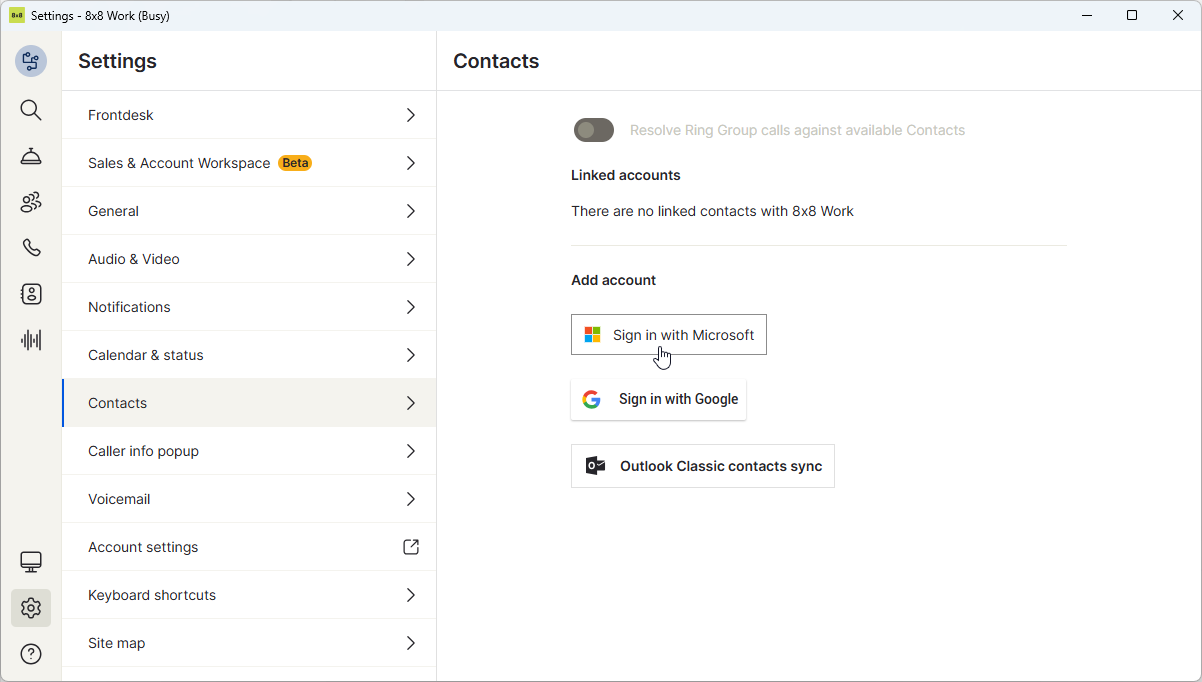Open the phone calls icon
Viewport: 1202px width, 682px height.
(x=31, y=248)
